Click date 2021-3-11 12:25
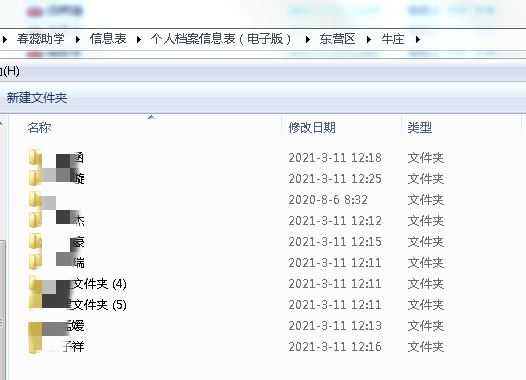 [x=335, y=178]
